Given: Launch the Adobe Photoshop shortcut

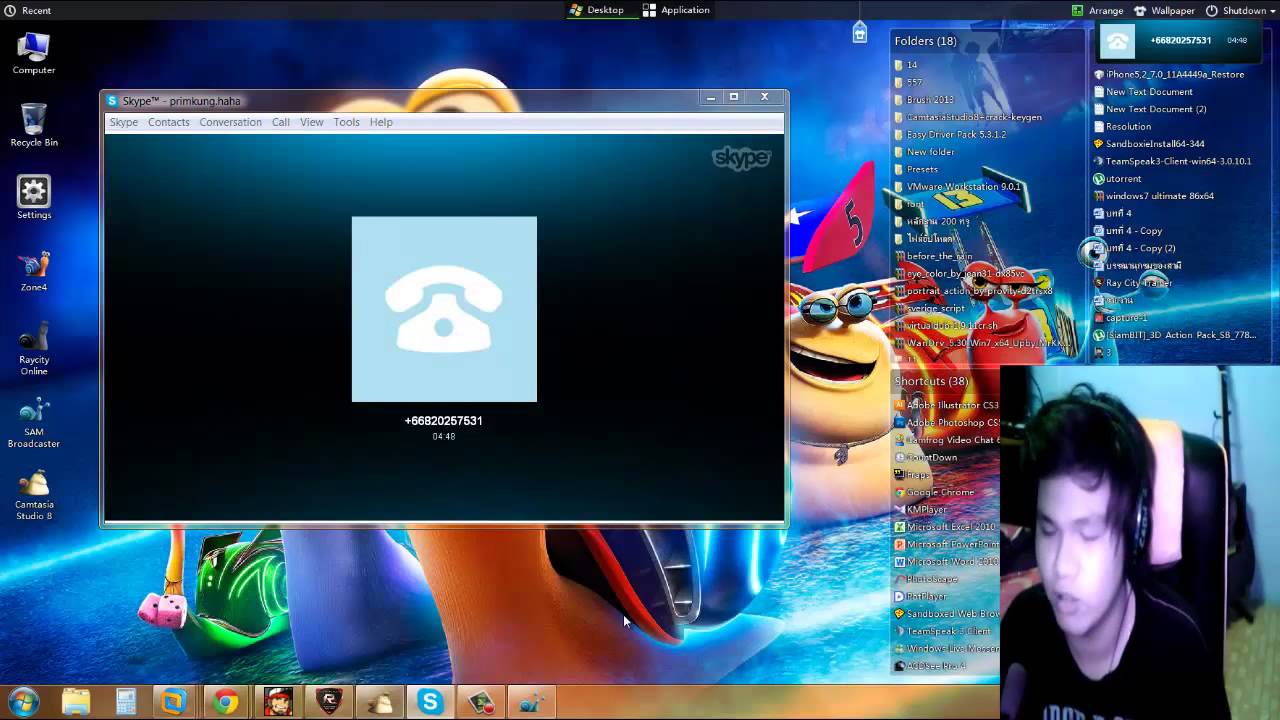Looking at the screenshot, I should (x=946, y=423).
